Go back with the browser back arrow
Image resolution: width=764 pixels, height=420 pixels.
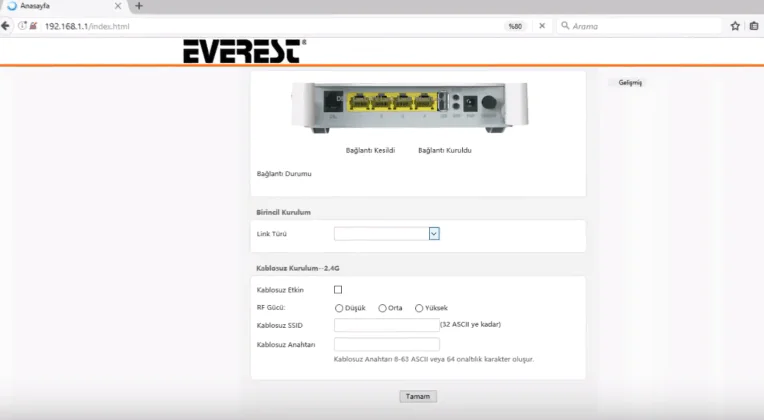point(5,26)
